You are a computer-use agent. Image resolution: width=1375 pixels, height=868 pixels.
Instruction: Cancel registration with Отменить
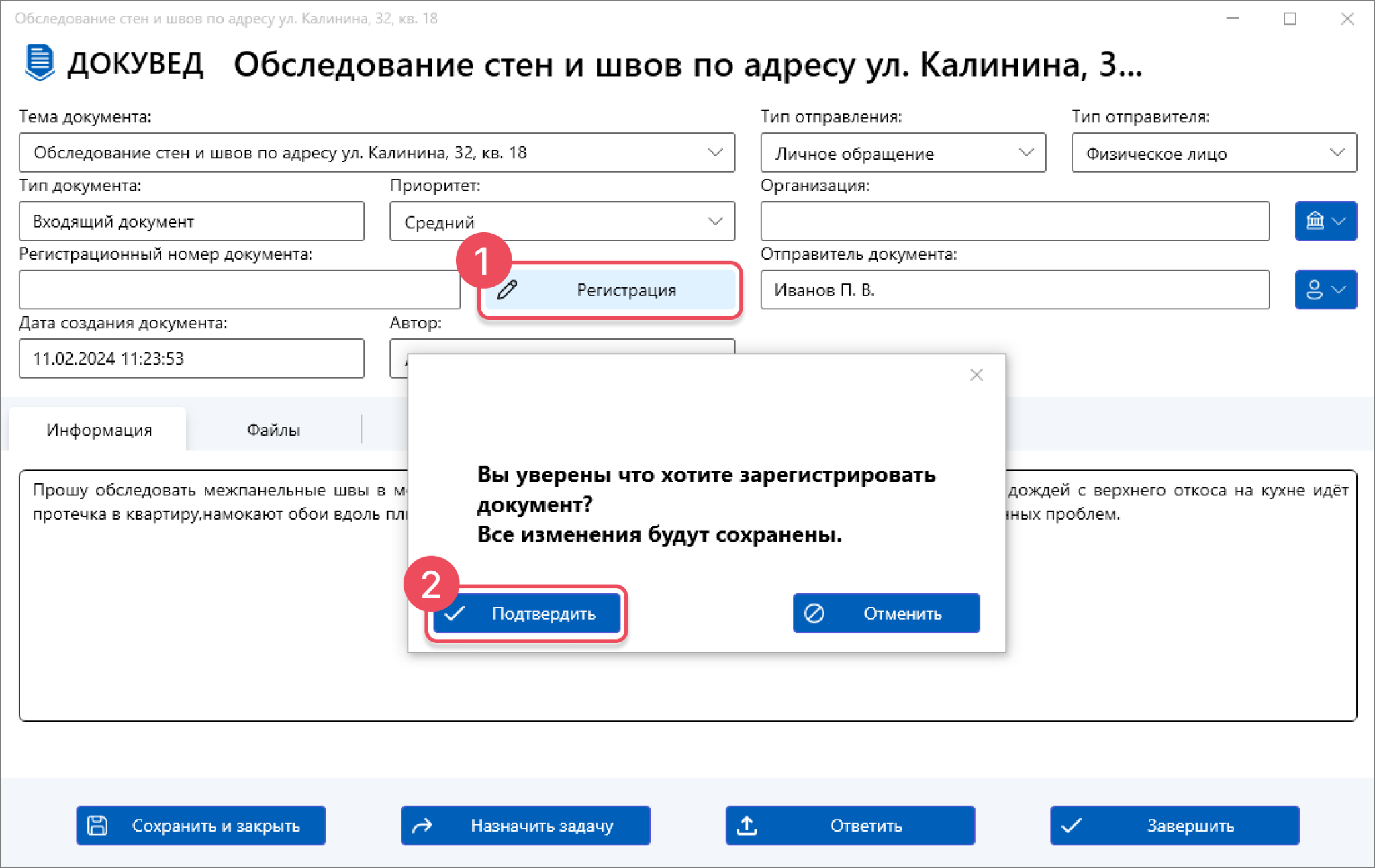886,613
